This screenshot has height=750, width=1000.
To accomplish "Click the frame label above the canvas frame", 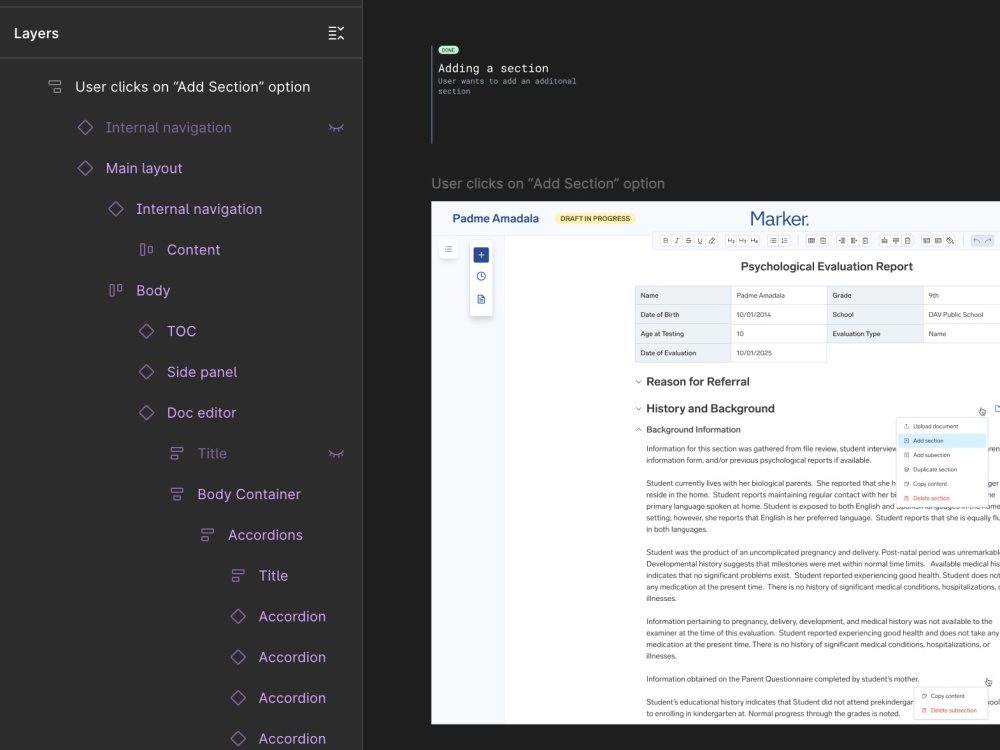I will [x=548, y=184].
